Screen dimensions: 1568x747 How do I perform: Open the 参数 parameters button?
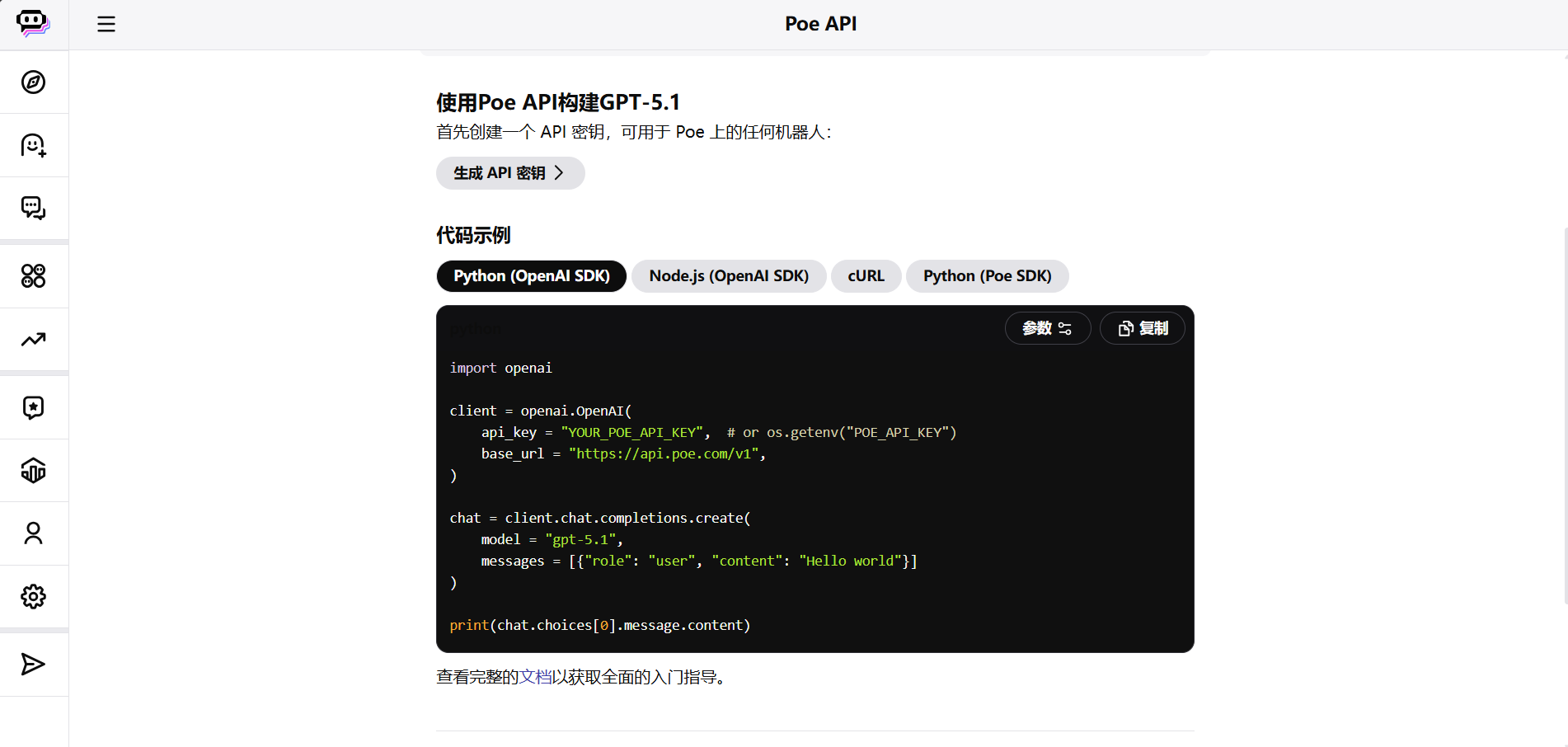click(1048, 328)
